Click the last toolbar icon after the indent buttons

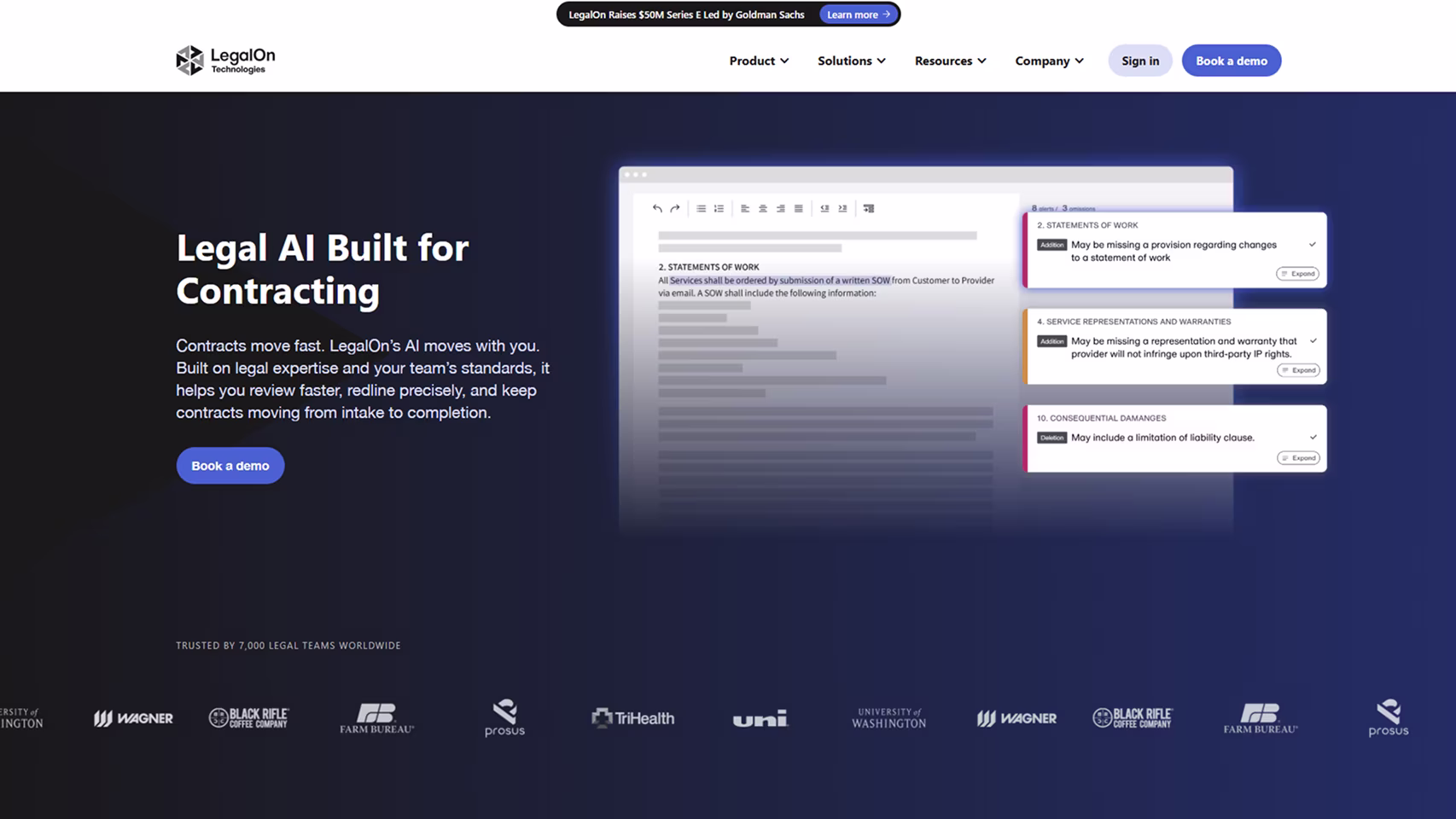869,208
